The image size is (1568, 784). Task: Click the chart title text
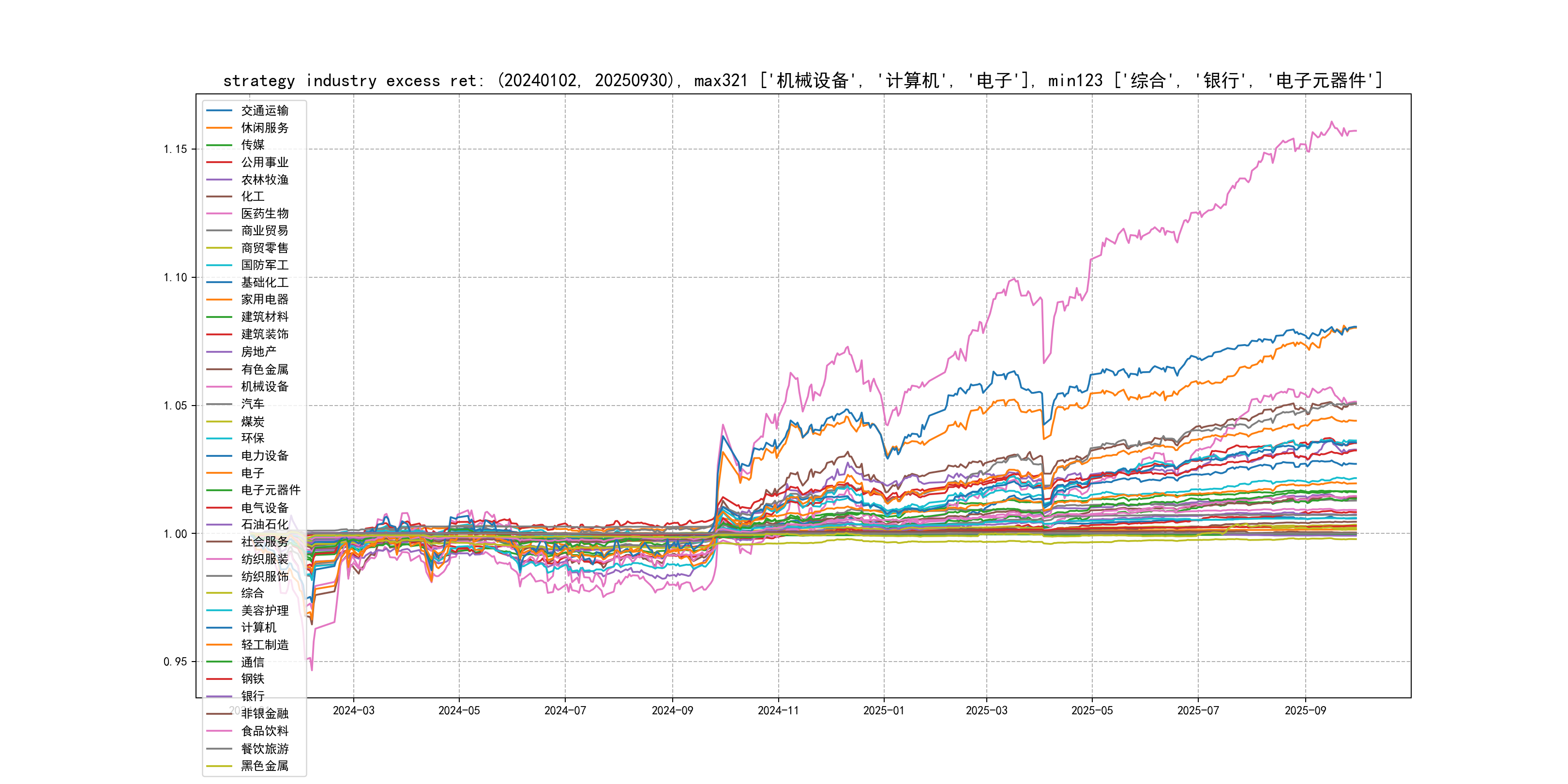click(802, 80)
